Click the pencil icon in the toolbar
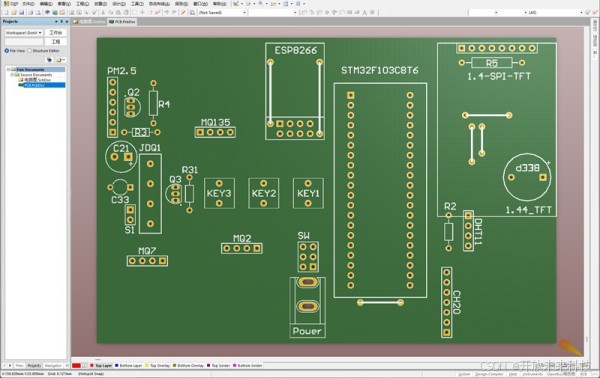 (183, 13)
